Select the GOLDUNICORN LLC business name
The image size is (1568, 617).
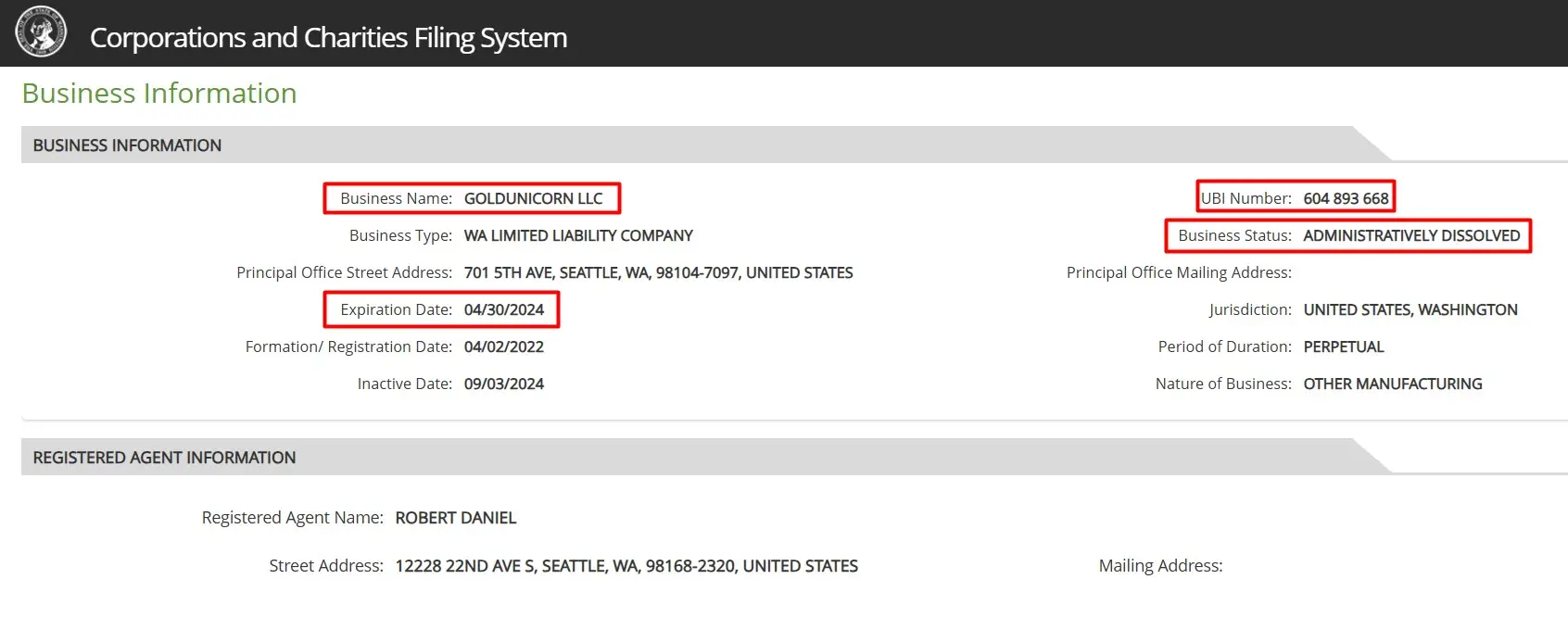(x=533, y=198)
